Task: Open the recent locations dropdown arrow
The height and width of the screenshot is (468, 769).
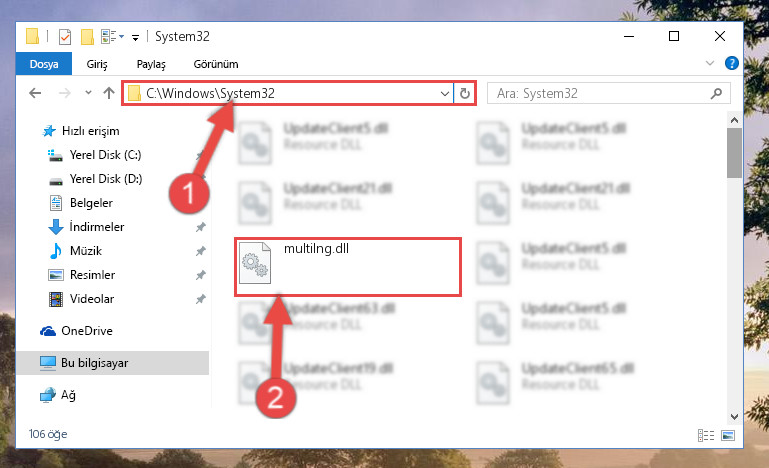Action: pos(88,92)
